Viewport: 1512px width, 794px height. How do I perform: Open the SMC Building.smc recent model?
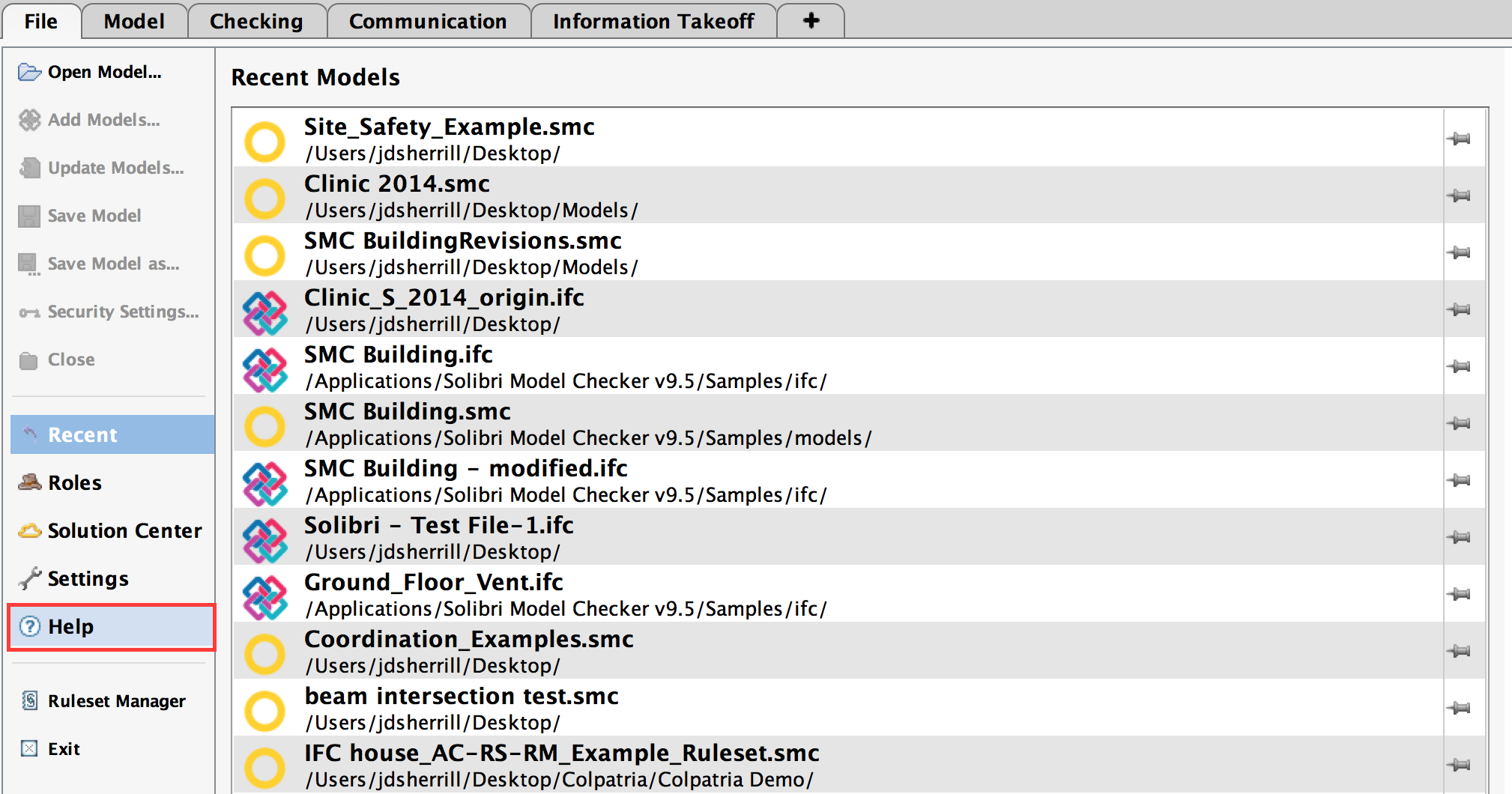point(838,423)
